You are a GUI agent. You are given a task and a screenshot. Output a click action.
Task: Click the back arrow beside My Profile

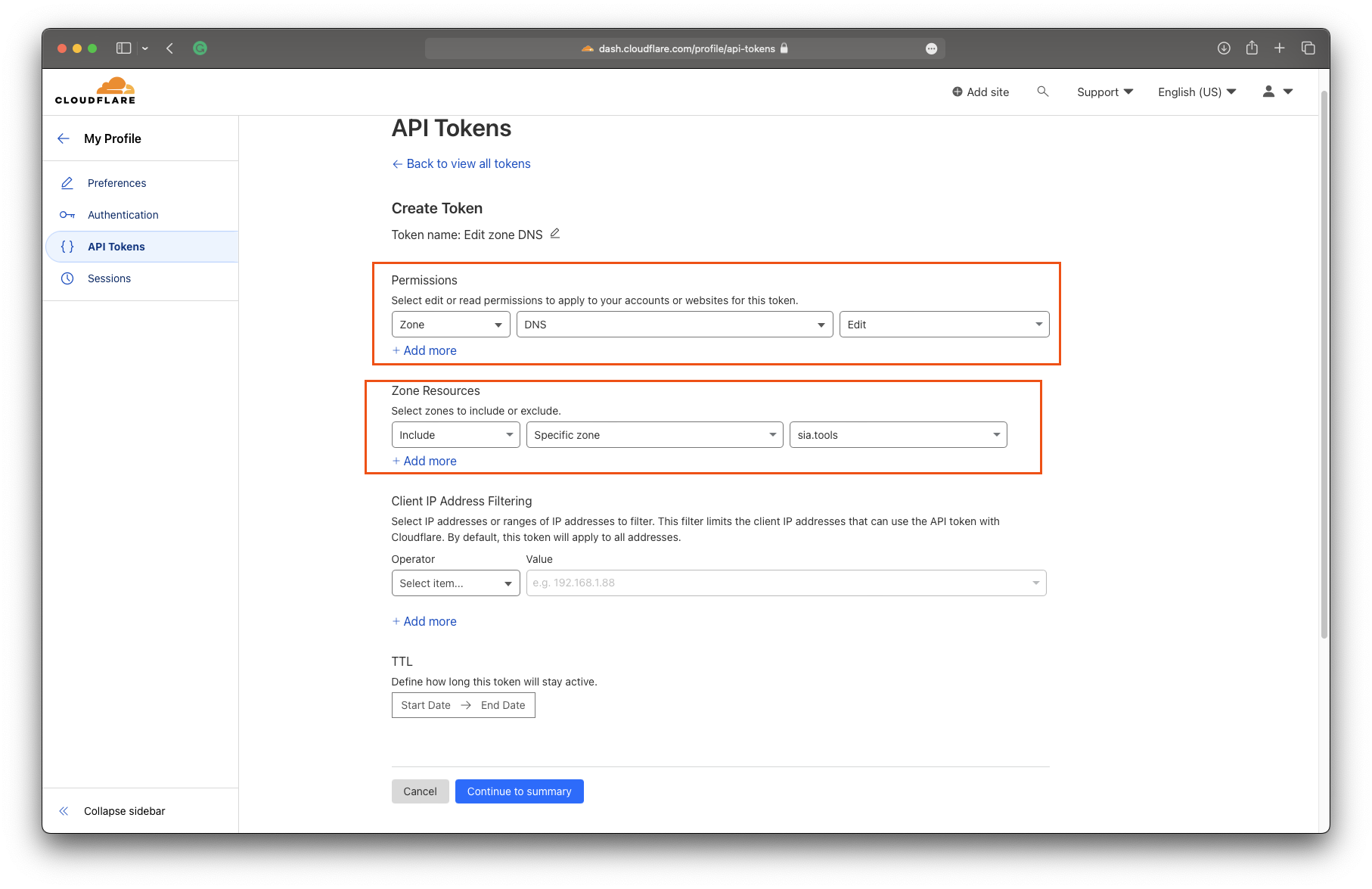click(x=64, y=138)
